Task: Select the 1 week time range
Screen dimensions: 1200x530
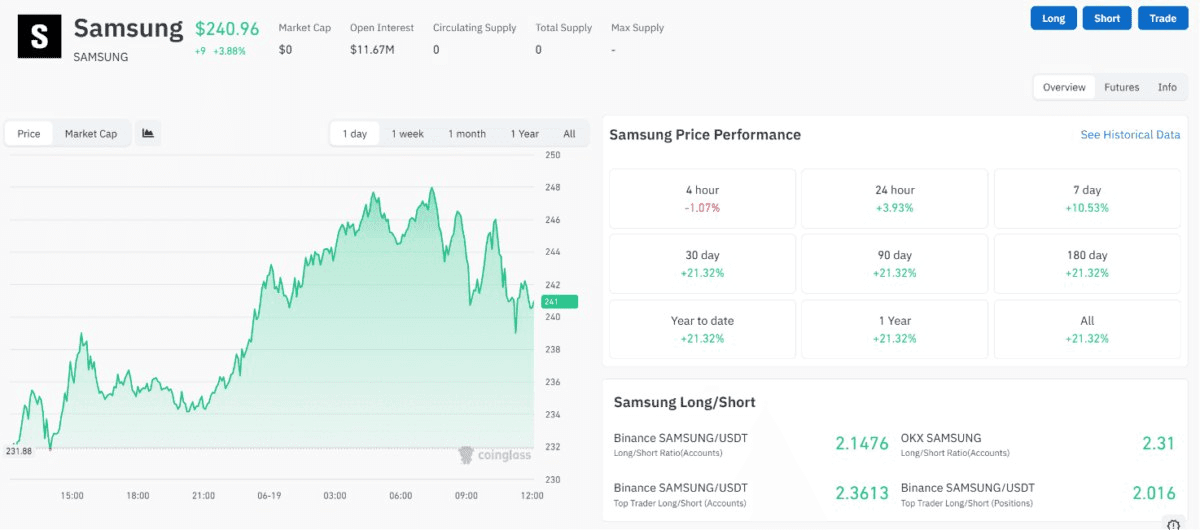Action: click(x=407, y=133)
